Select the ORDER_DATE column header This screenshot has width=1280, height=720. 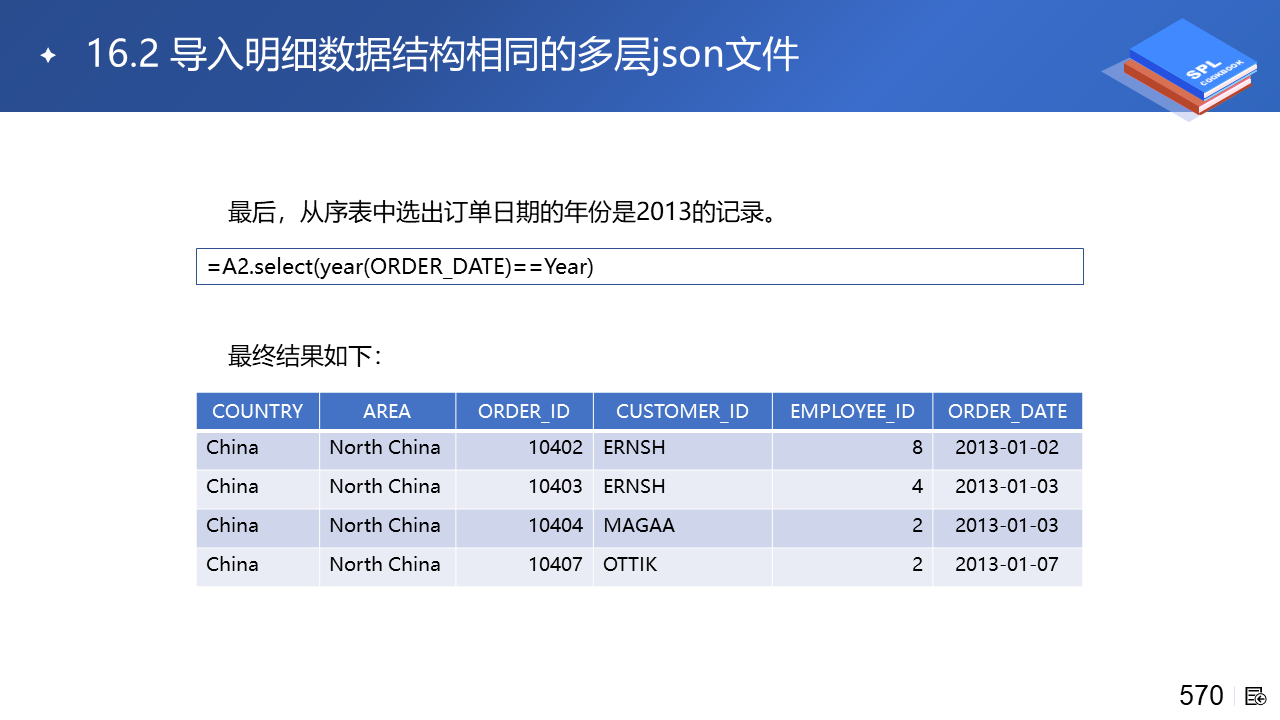[x=1008, y=411]
